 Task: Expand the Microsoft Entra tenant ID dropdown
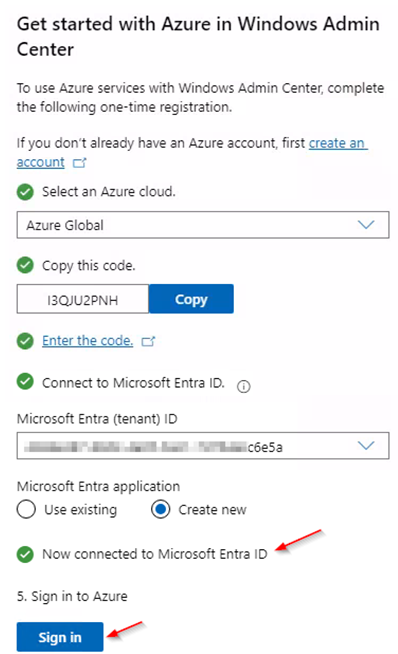point(203,446)
